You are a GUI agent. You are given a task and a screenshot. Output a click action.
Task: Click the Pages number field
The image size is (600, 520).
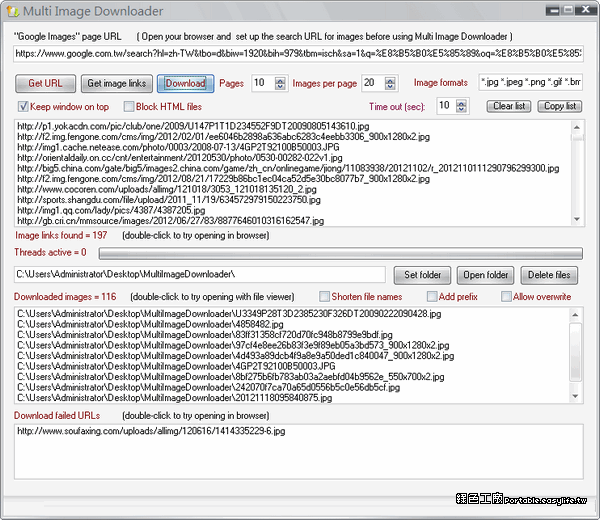click(263, 83)
